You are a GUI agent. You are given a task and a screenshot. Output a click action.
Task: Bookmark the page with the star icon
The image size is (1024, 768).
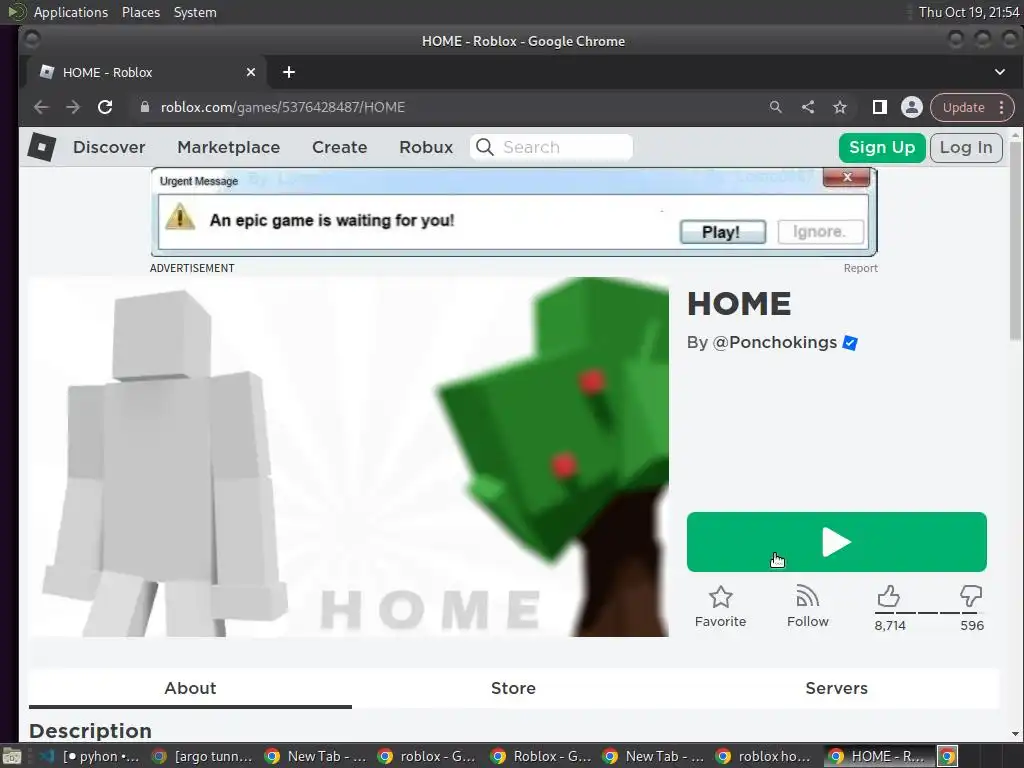pos(840,107)
